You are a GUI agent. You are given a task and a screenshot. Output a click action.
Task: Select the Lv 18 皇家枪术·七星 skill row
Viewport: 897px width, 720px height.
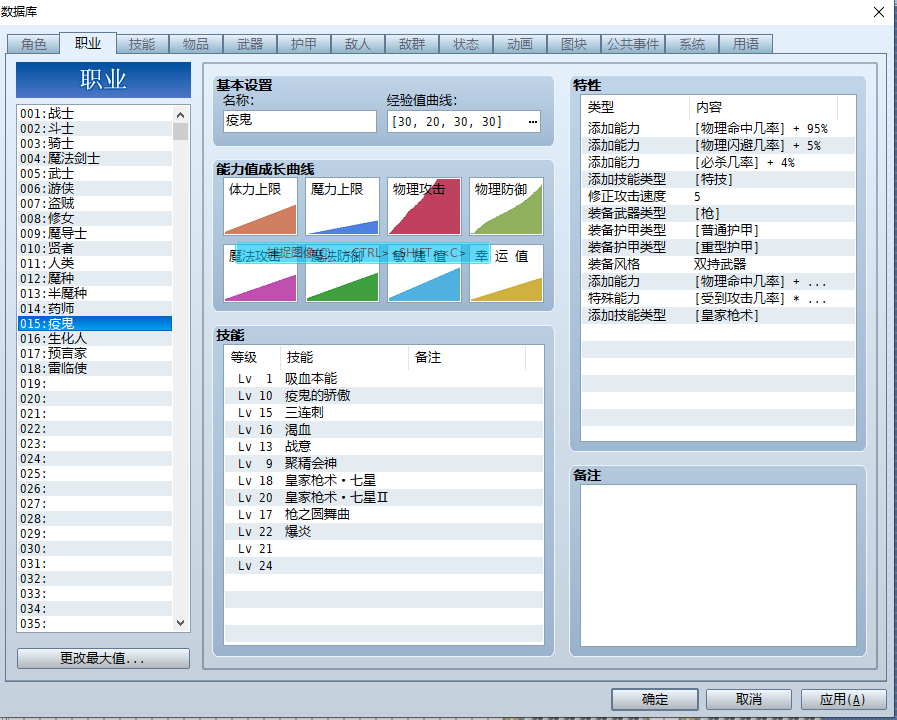pyautogui.click(x=384, y=481)
